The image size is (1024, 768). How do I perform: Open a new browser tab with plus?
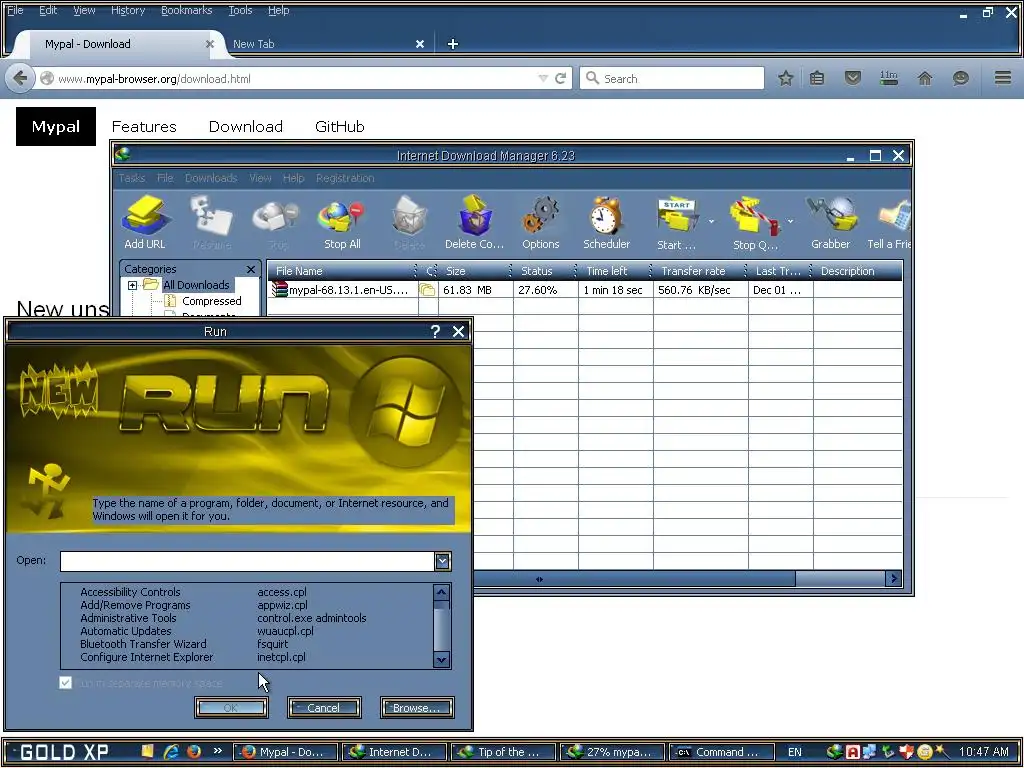tap(453, 44)
